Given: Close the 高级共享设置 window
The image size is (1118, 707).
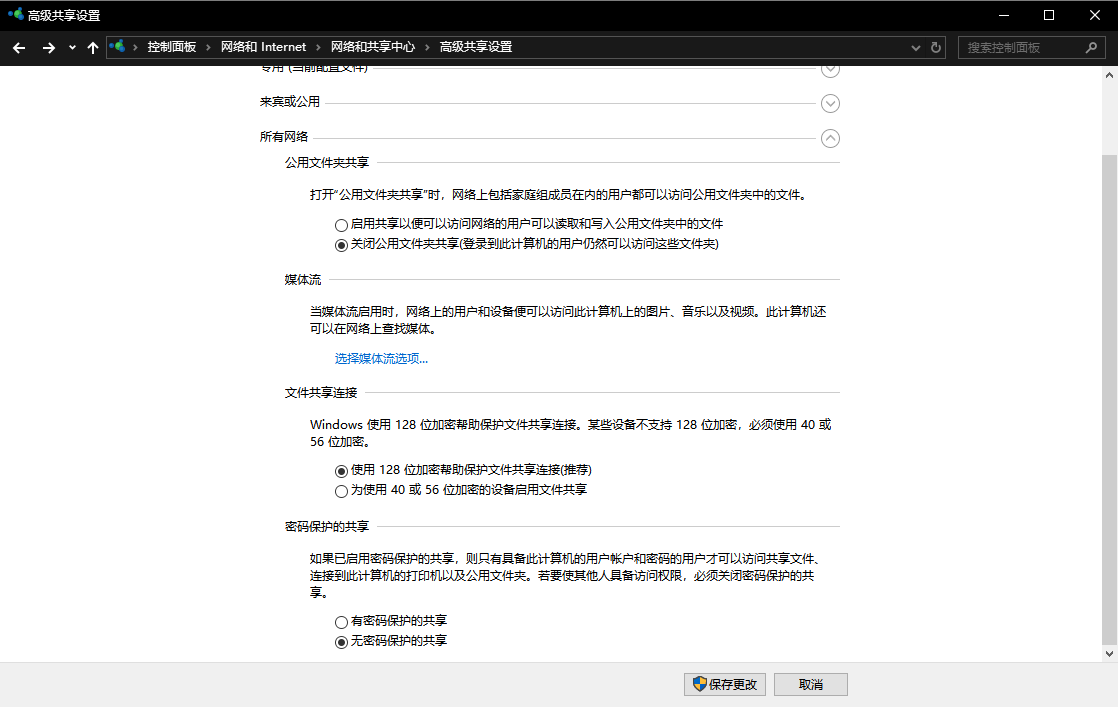Looking at the screenshot, I should (x=1094, y=15).
